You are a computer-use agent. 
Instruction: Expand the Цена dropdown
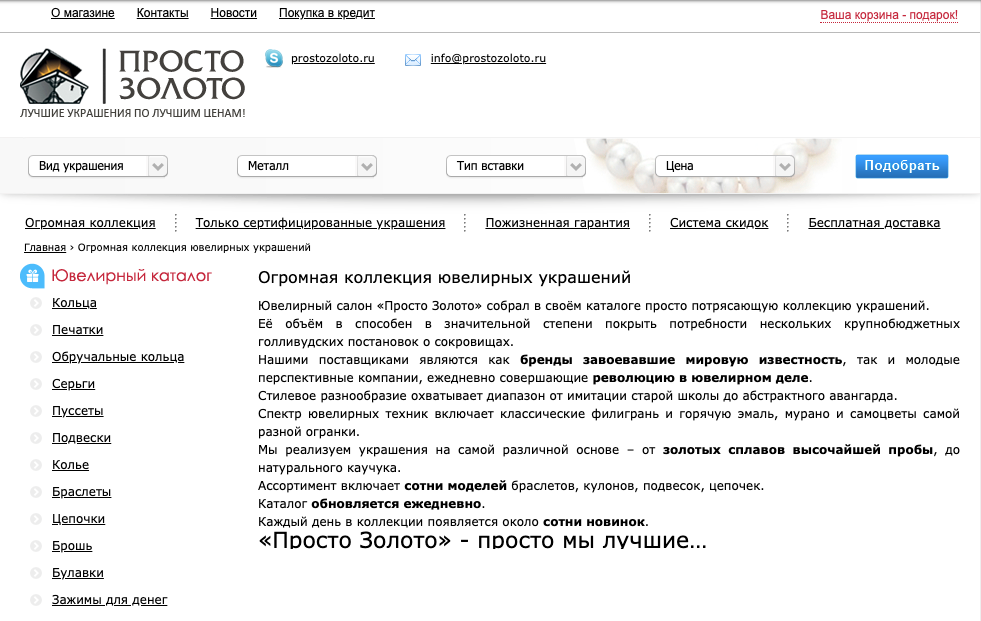point(724,166)
